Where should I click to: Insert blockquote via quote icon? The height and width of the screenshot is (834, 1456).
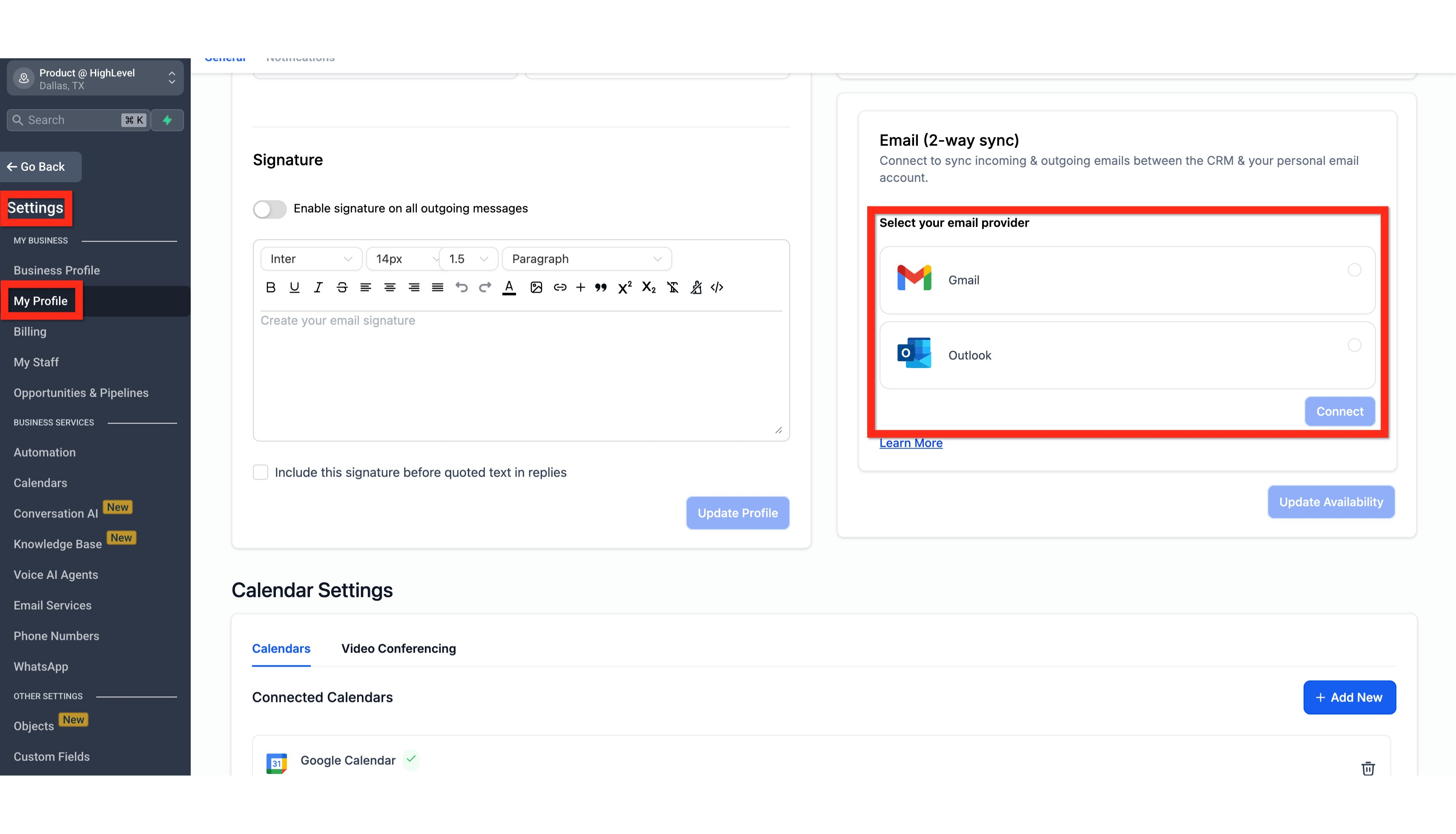pos(600,288)
